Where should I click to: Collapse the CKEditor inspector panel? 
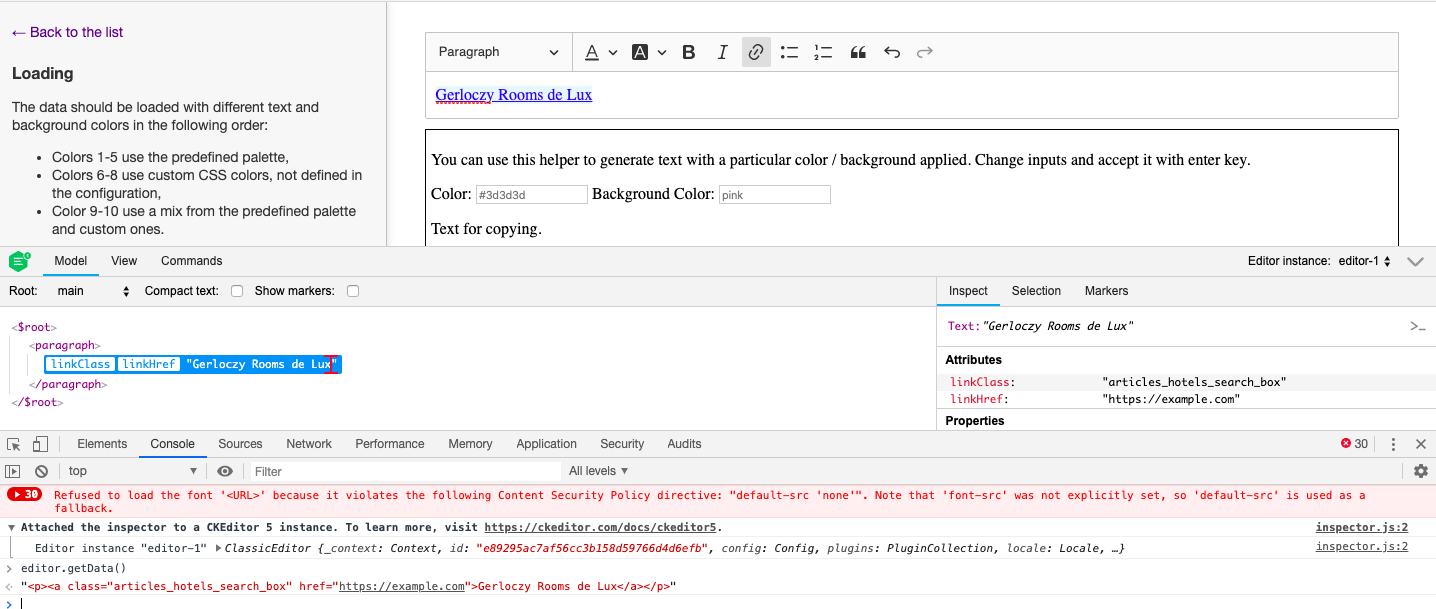[x=1415, y=261]
